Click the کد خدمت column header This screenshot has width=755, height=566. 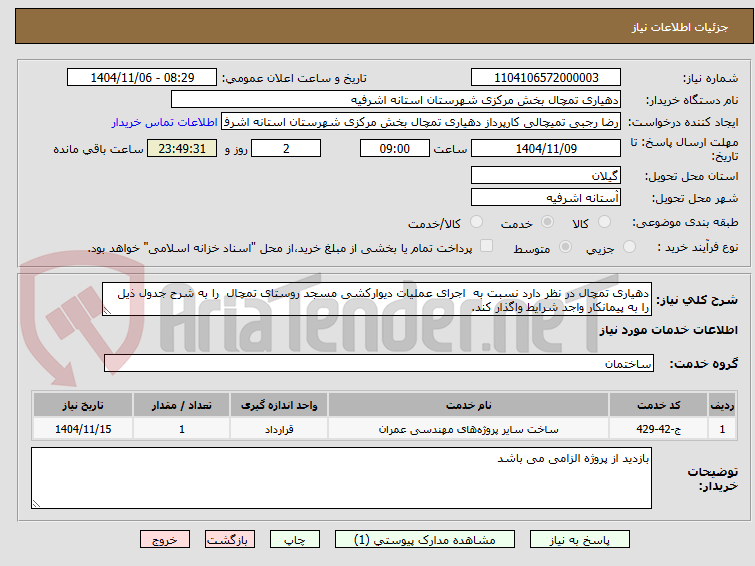[658, 406]
